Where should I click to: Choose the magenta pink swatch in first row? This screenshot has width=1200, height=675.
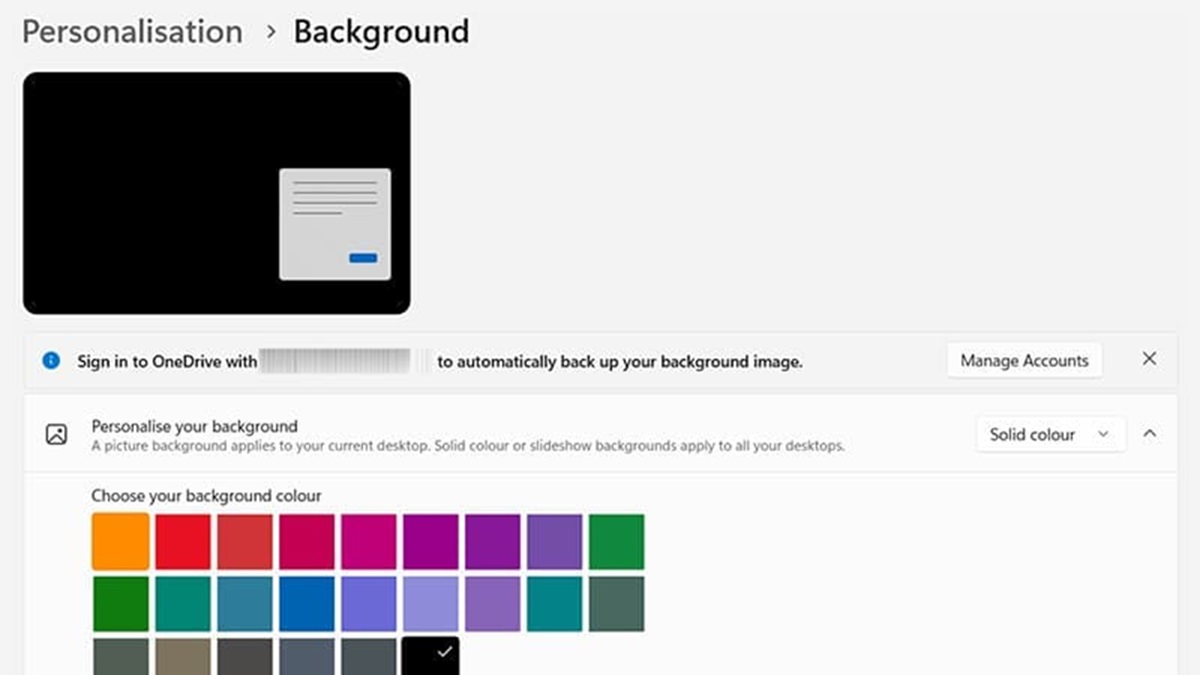(x=368, y=542)
